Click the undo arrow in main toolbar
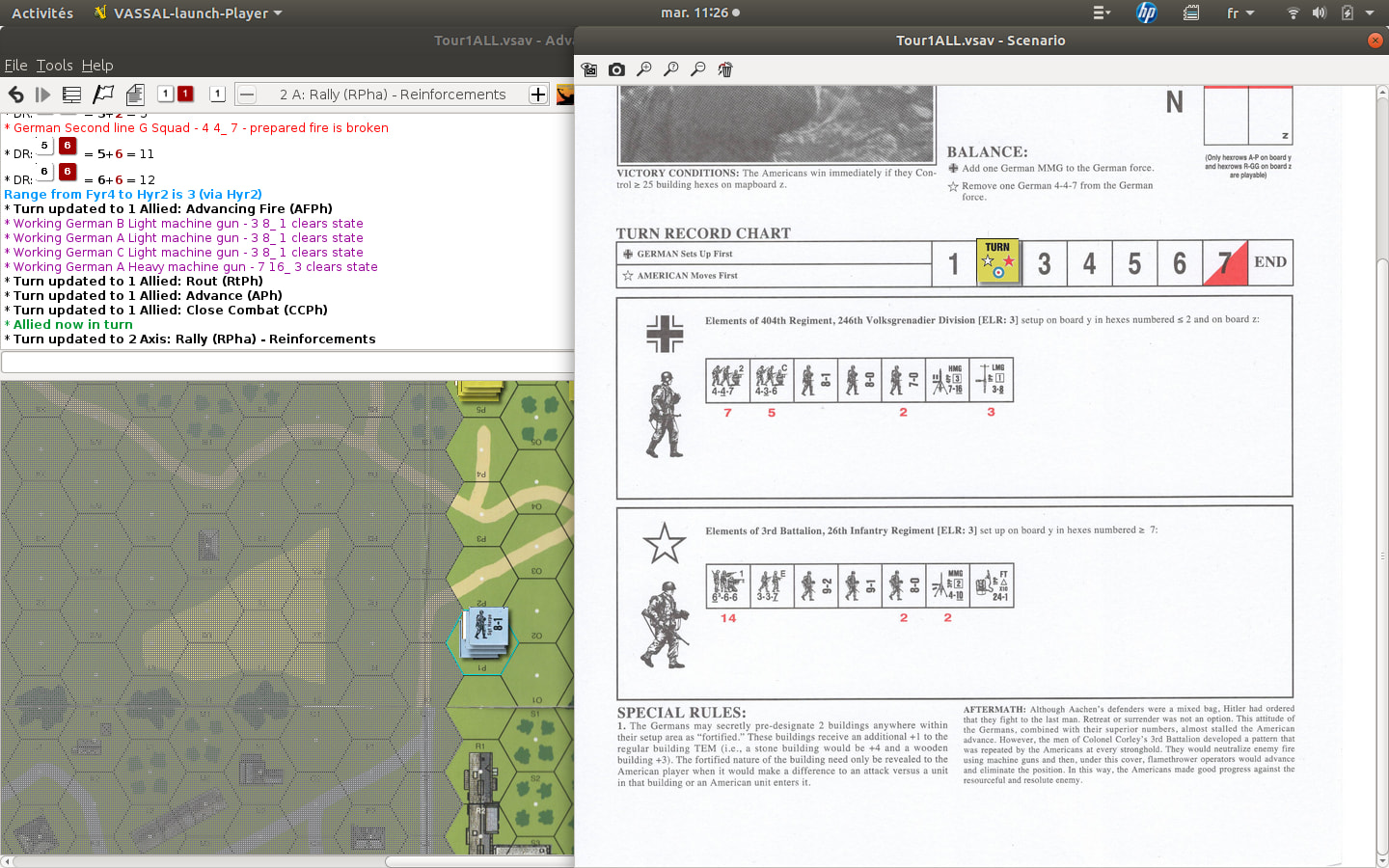Viewport: 1389px width, 868px height. tap(15, 95)
